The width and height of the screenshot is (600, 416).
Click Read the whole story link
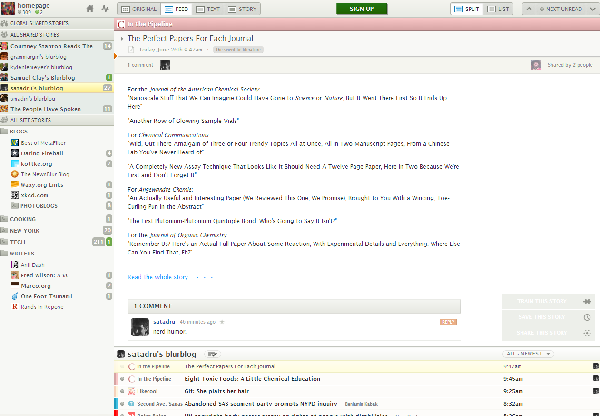[x=158, y=277]
